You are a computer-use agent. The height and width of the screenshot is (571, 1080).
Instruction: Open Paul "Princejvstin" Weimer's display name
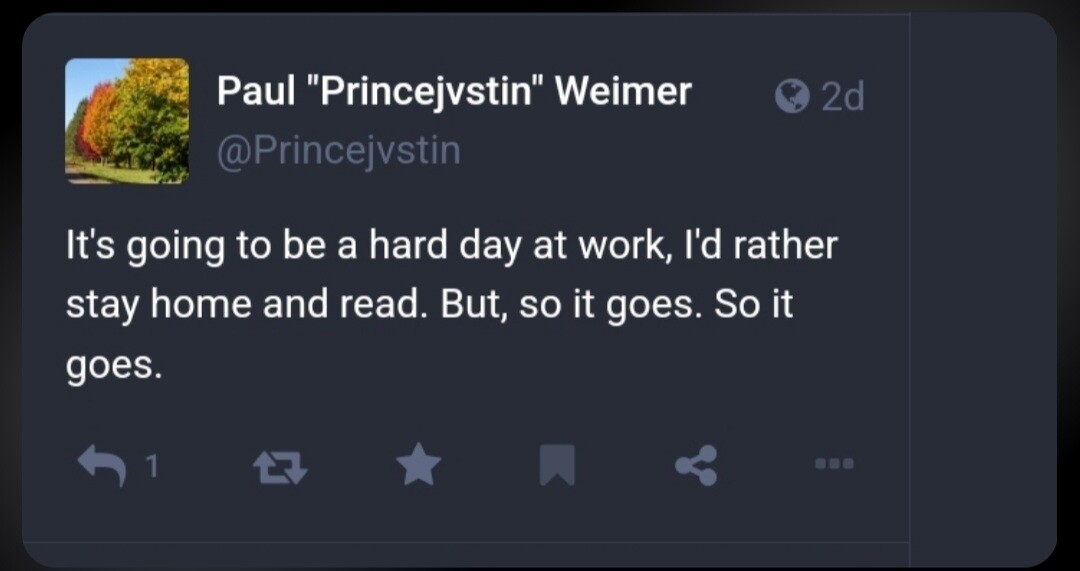point(454,92)
